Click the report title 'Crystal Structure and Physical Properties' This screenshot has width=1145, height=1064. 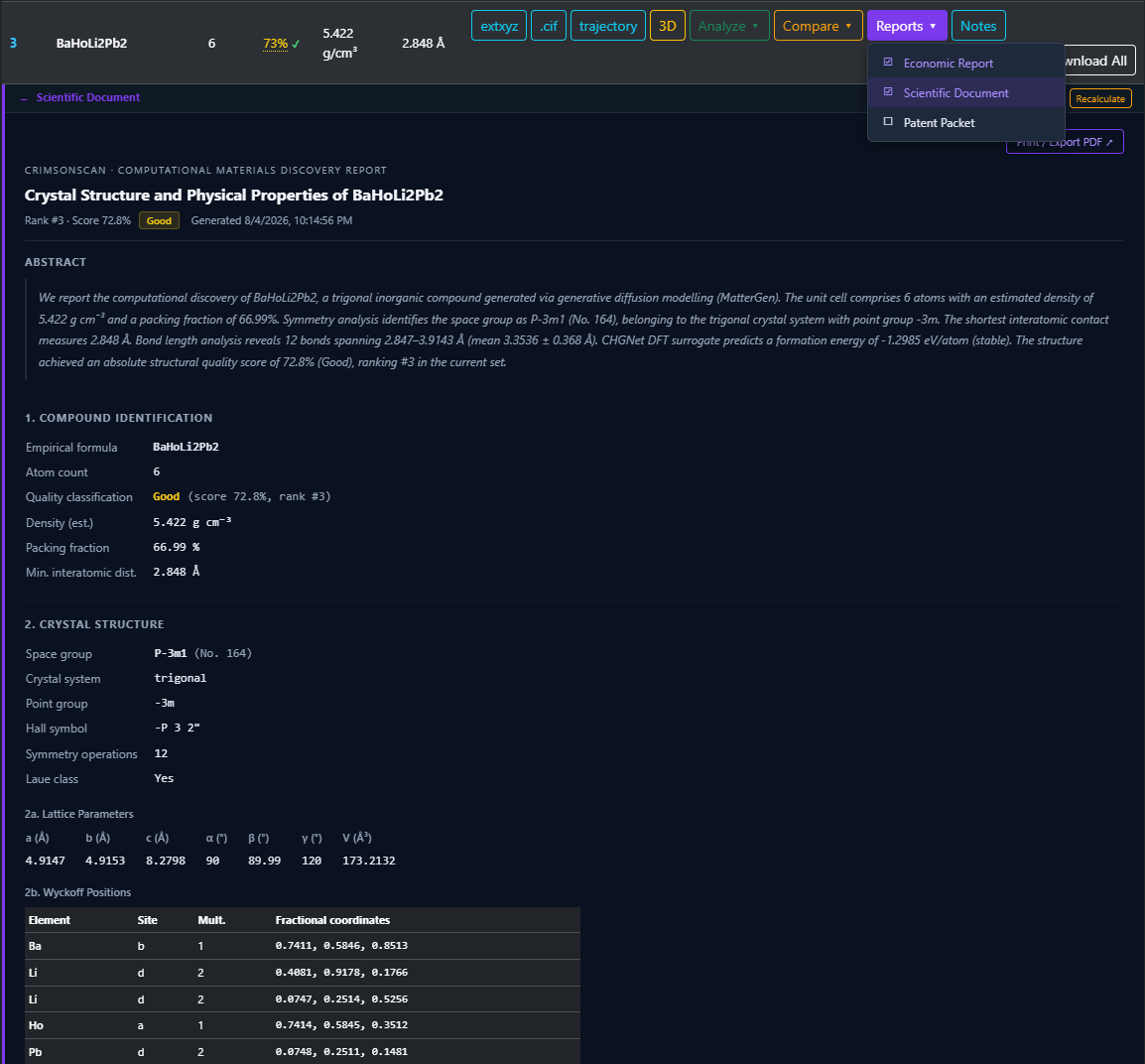click(x=234, y=195)
